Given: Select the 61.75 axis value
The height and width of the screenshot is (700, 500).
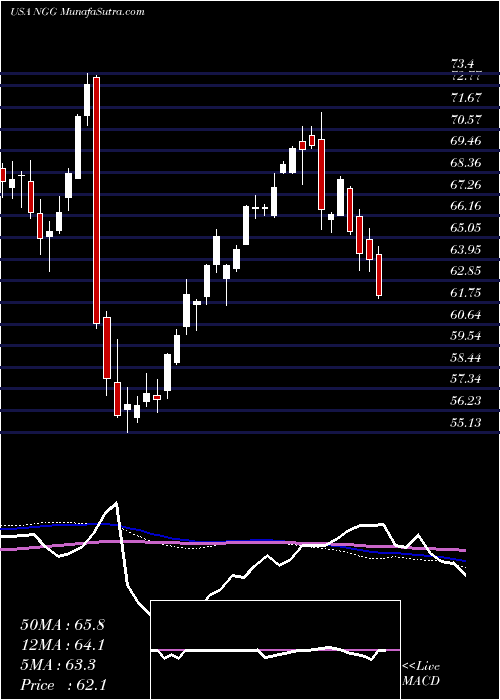Looking at the screenshot, I should point(467,293).
